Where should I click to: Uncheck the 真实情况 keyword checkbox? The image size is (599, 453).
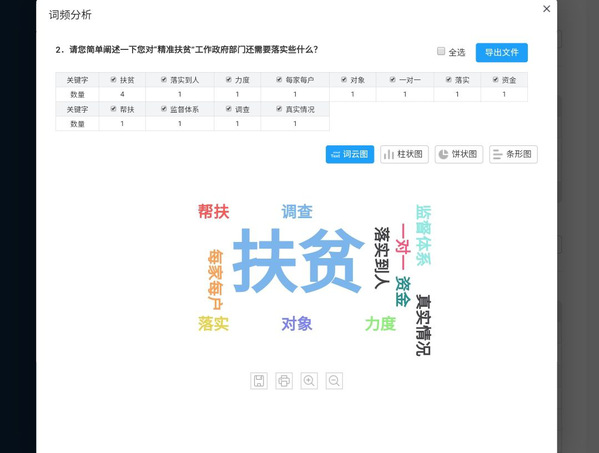279,109
